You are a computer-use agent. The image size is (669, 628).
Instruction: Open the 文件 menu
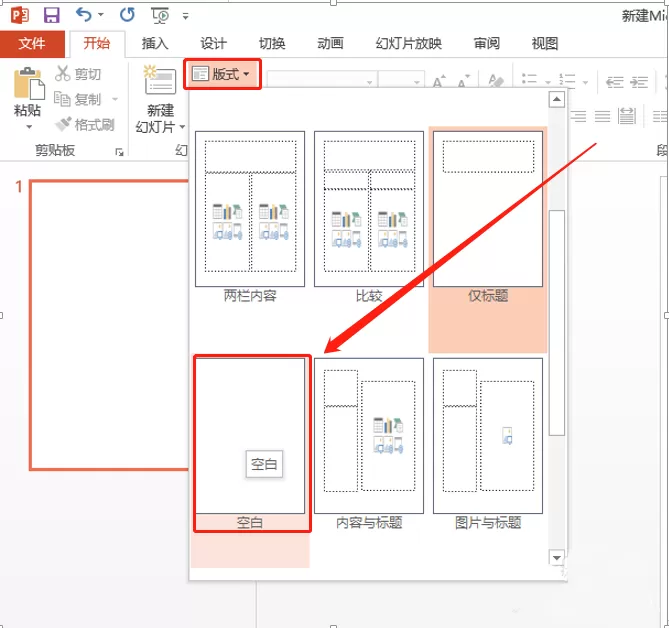[x=32, y=43]
